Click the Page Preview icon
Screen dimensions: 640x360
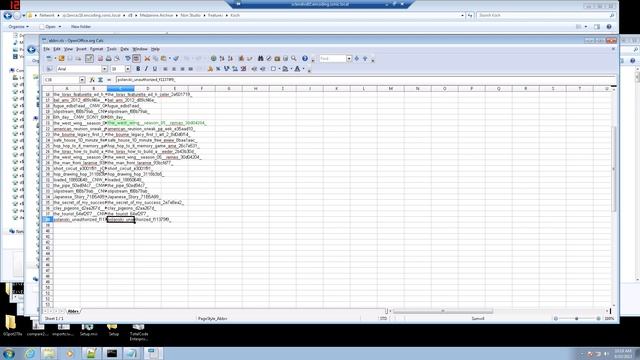[117, 59]
